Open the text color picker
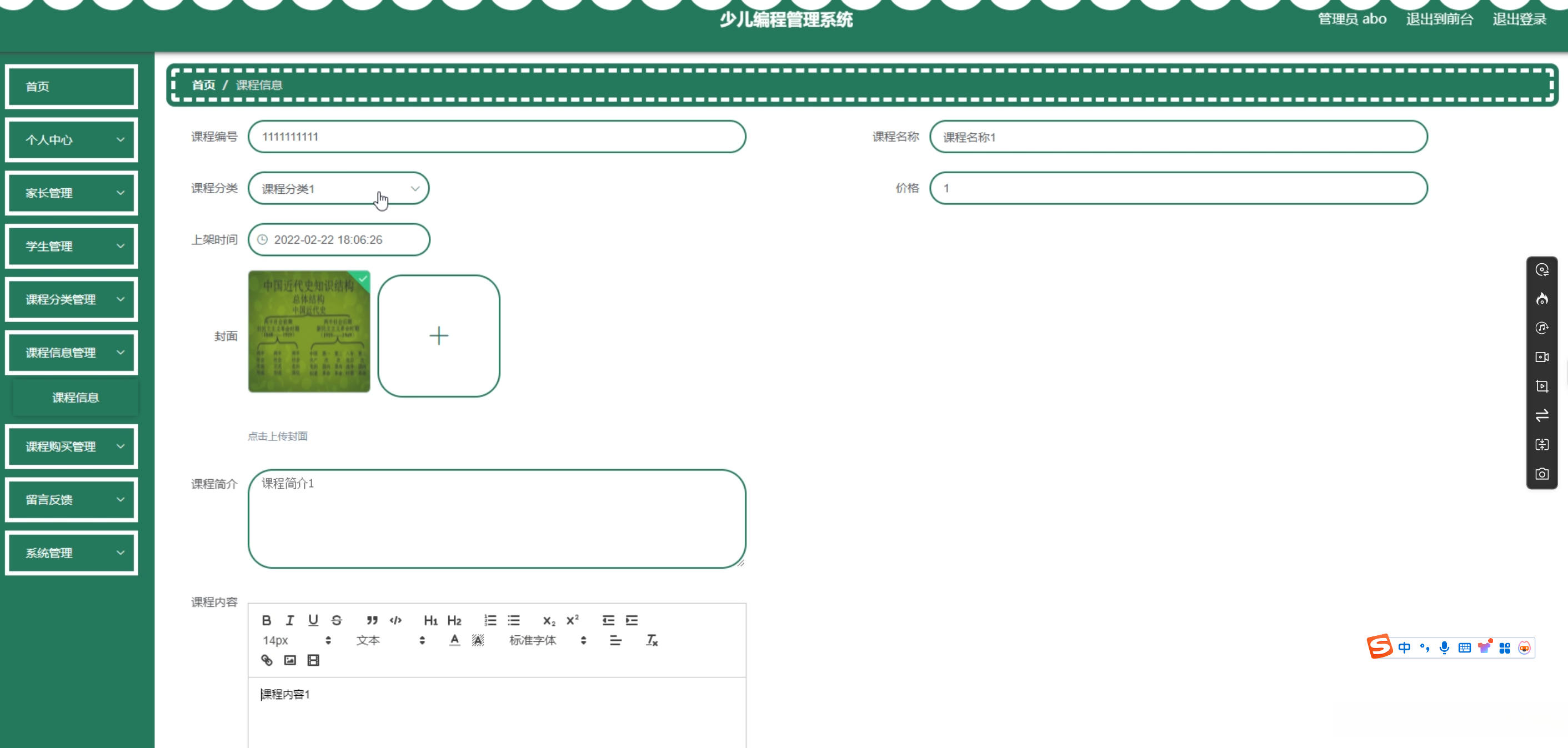Viewport: 1568px width, 748px height. pyautogui.click(x=454, y=640)
